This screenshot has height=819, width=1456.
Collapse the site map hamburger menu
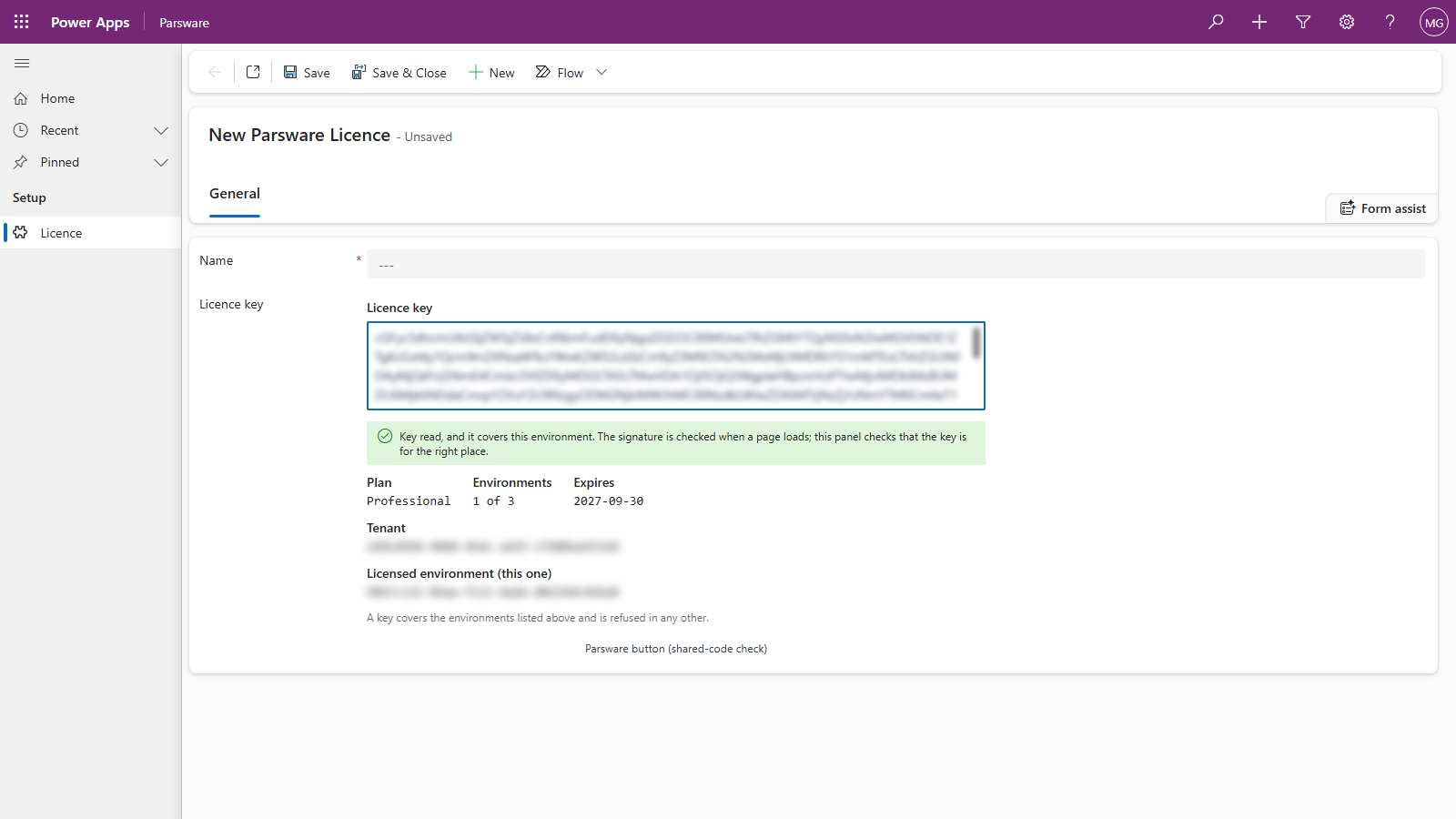[22, 63]
